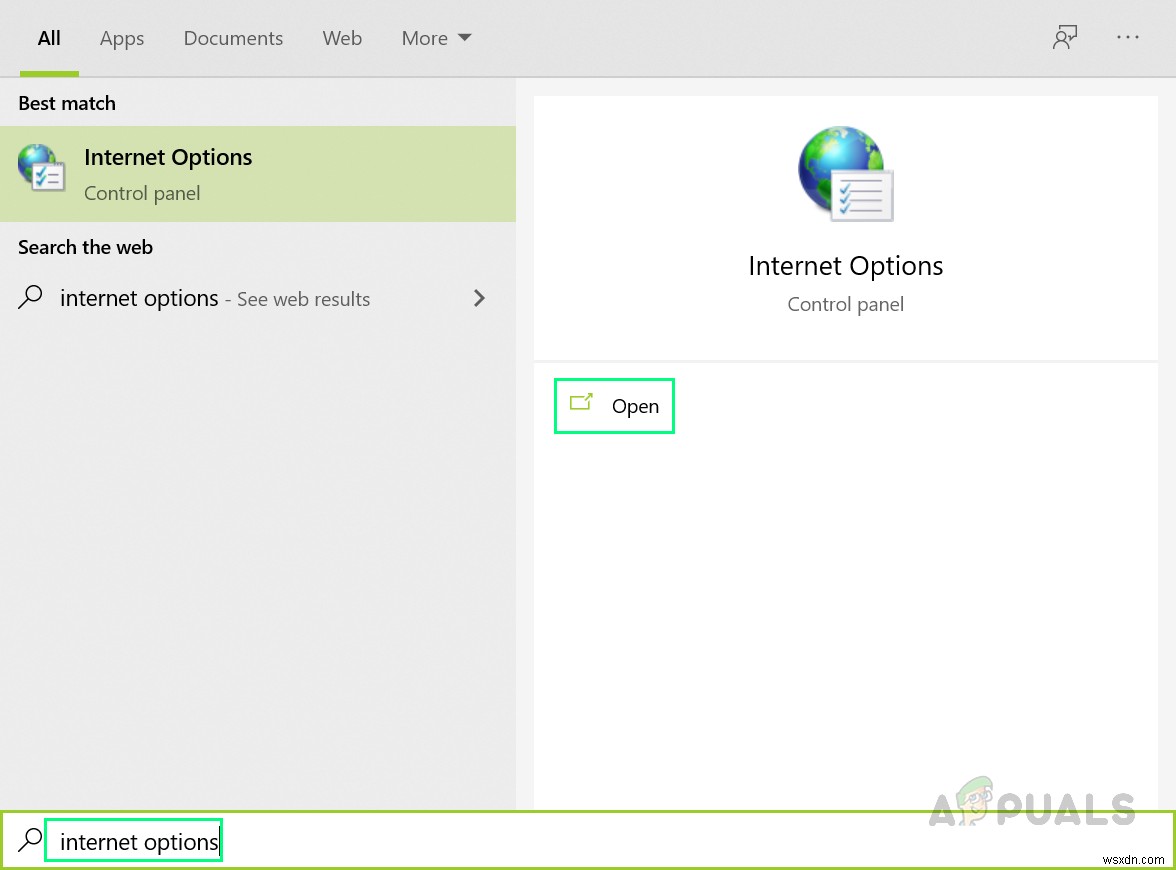Select the Web search tab
This screenshot has height=870, width=1176.
point(342,39)
